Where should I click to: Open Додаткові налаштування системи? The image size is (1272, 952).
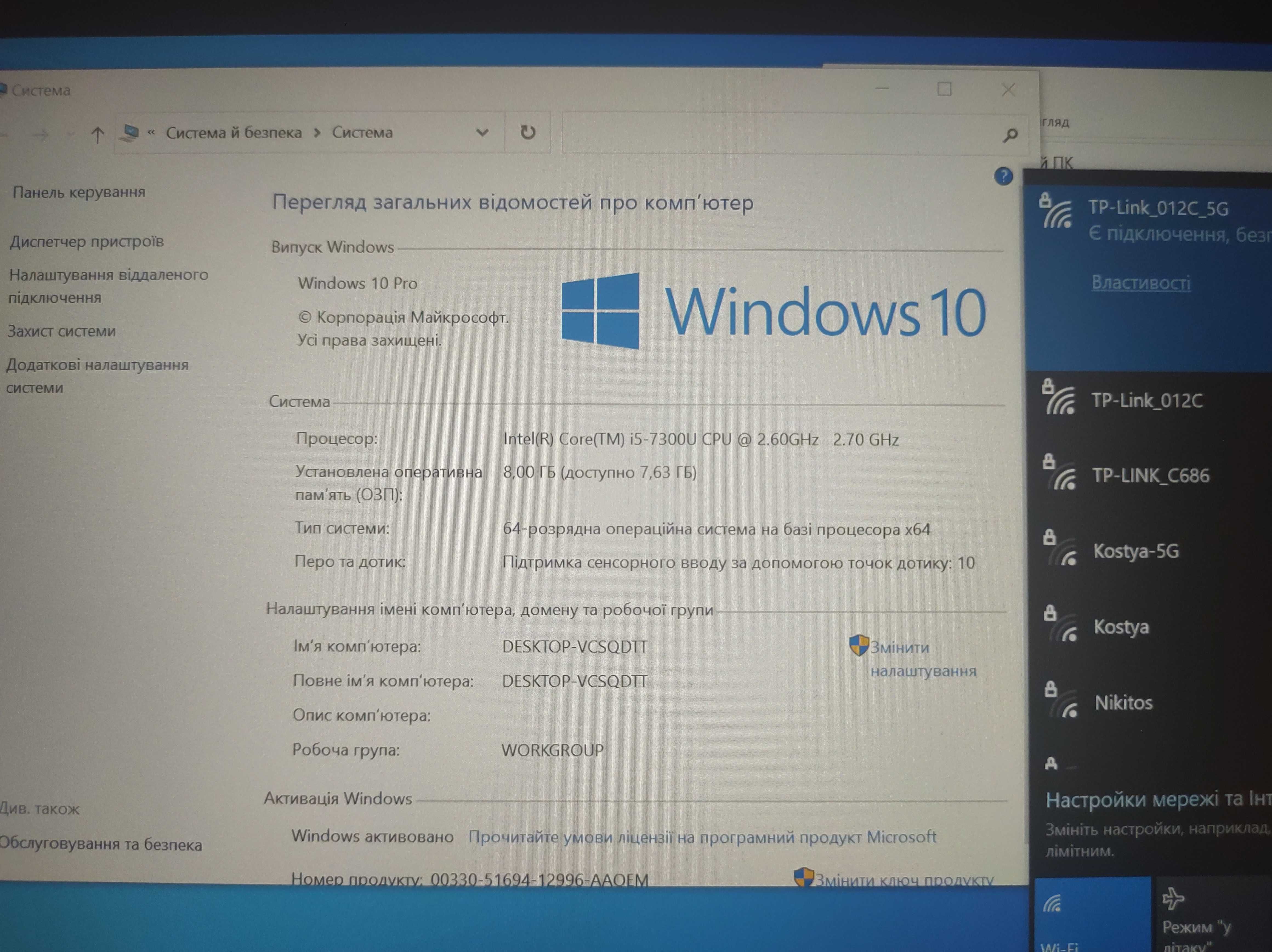coord(97,376)
